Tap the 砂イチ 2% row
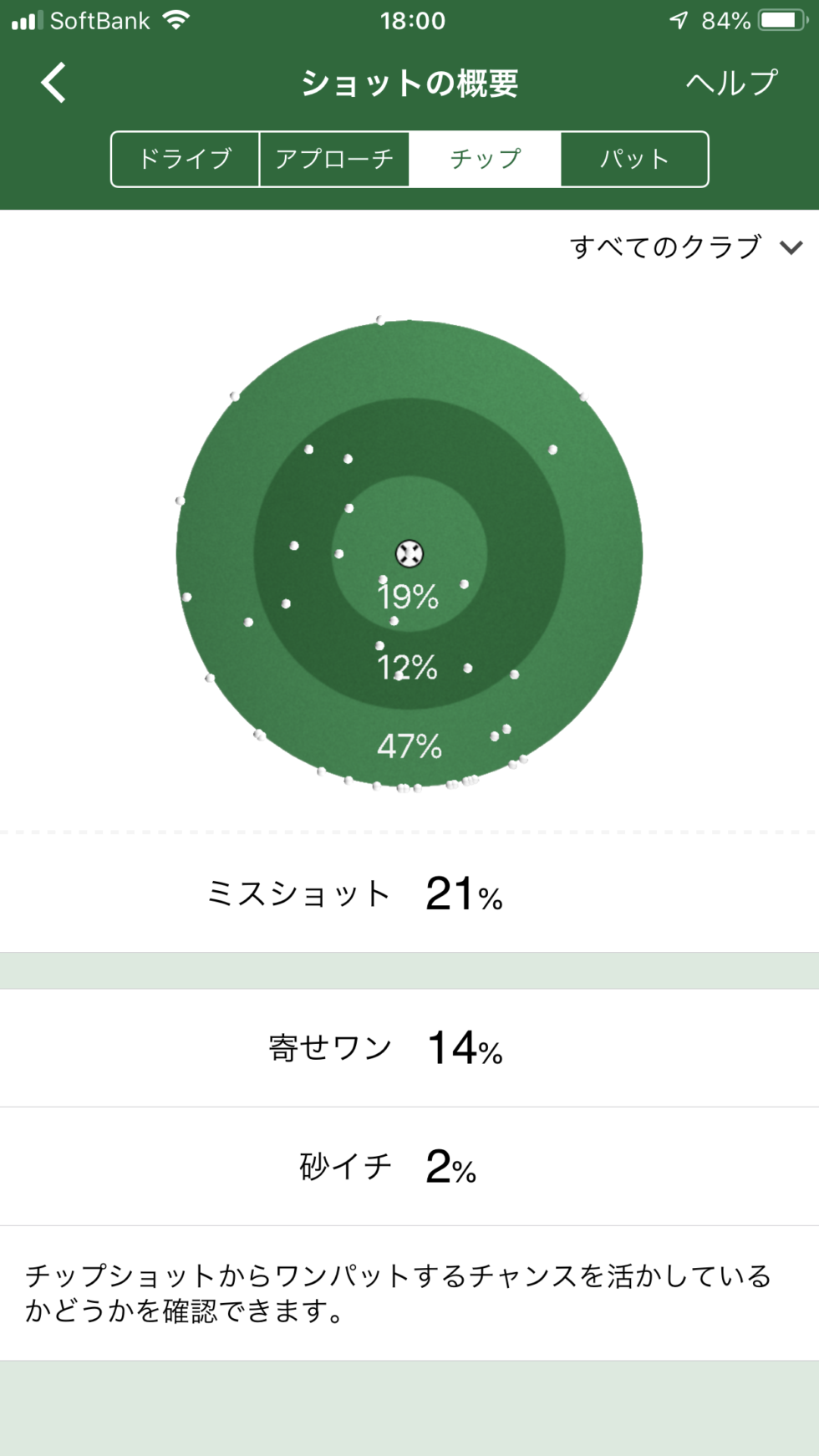This screenshot has height=1456, width=819. [x=409, y=1166]
